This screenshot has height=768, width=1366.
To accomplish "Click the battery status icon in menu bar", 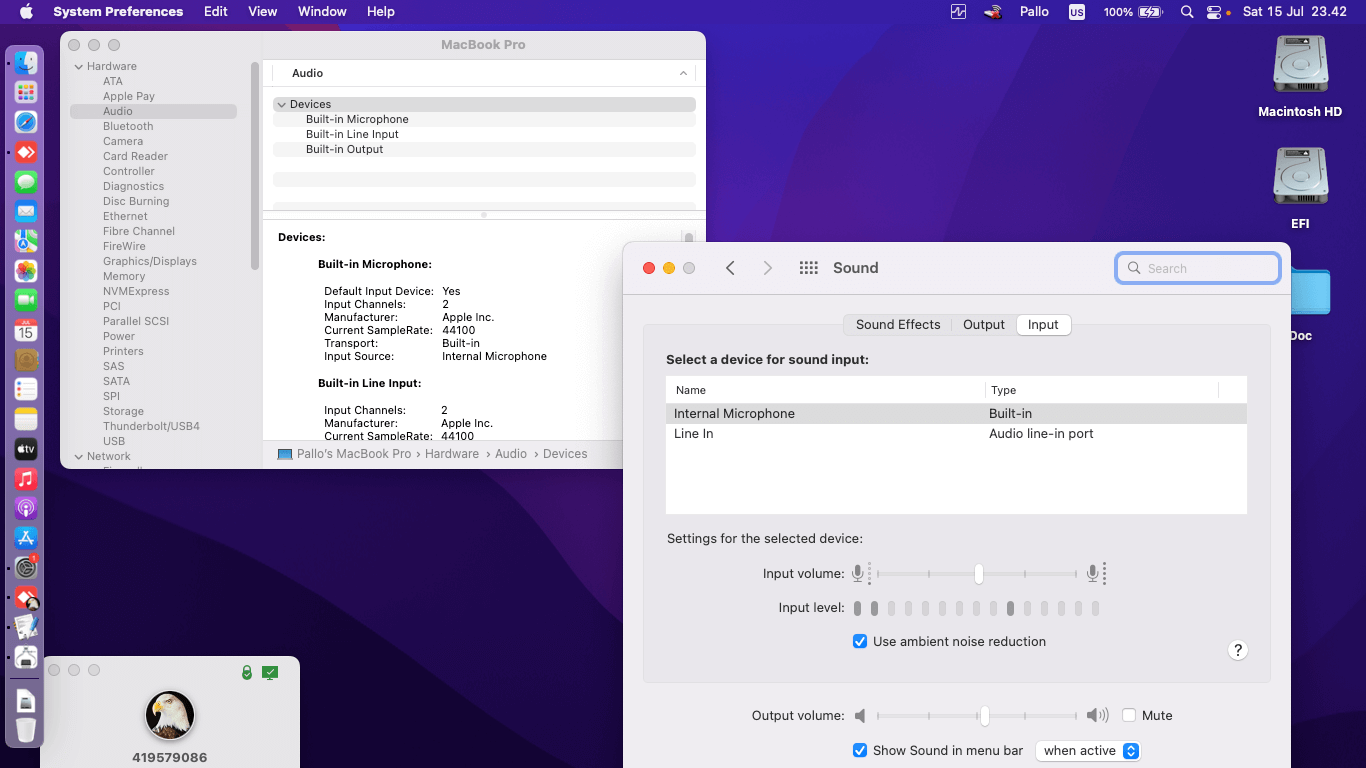I will click(x=1151, y=12).
